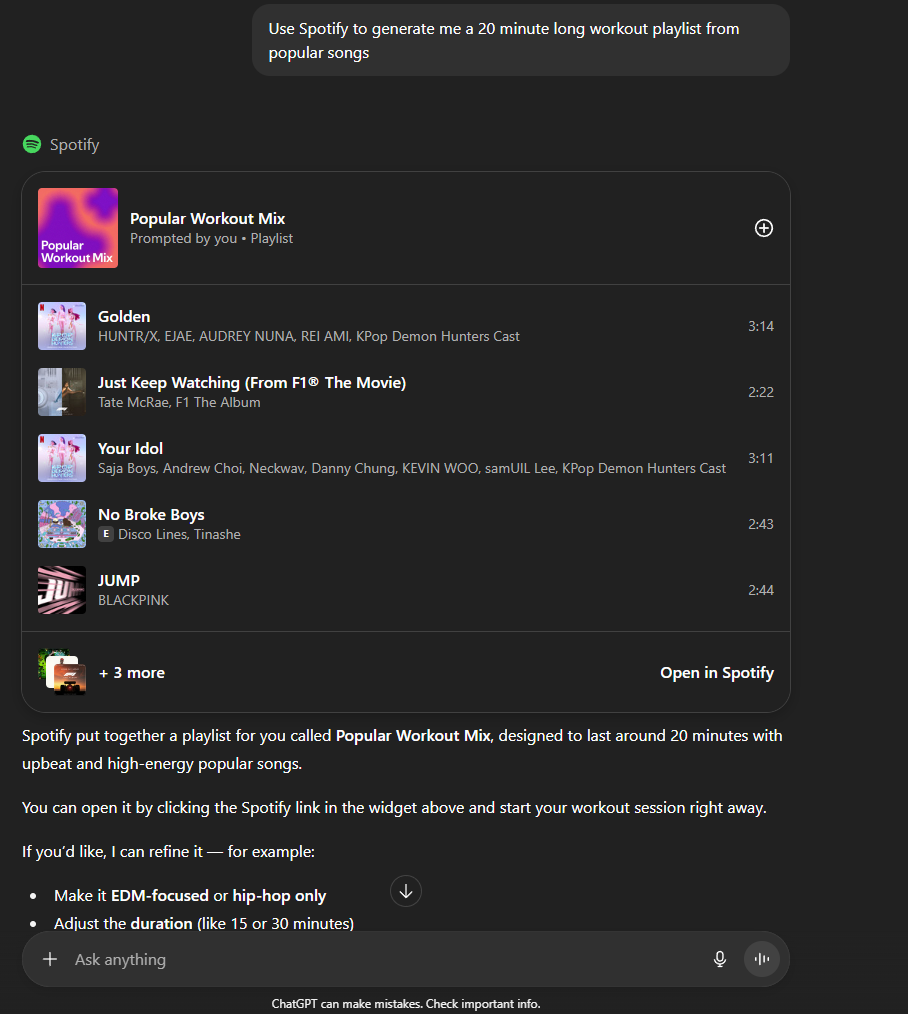Click ChatGPT can make mistakes disclaimer
The height and width of the screenshot is (1014, 908).
click(x=405, y=1004)
